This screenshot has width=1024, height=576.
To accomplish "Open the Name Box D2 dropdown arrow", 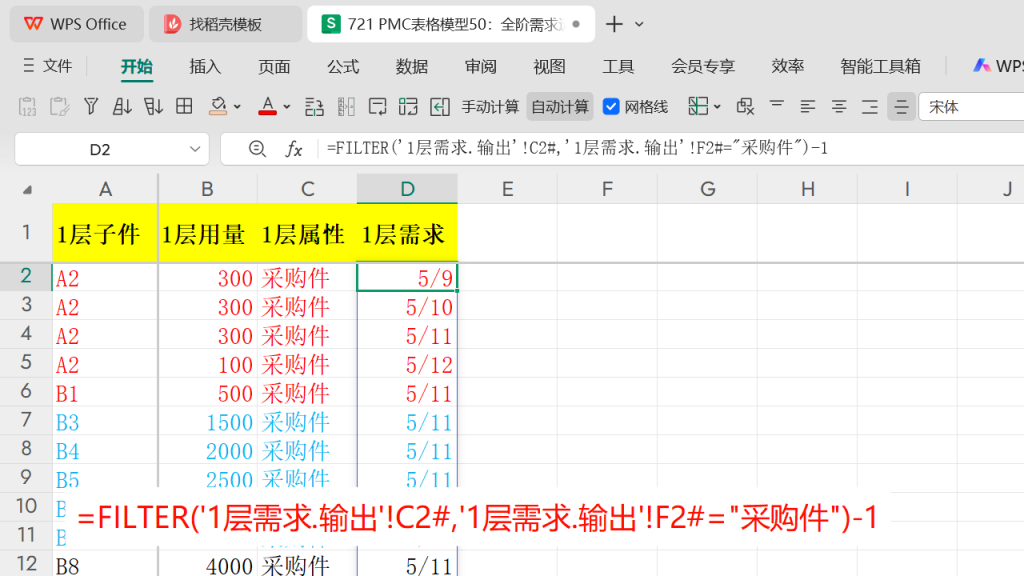I will [x=195, y=150].
